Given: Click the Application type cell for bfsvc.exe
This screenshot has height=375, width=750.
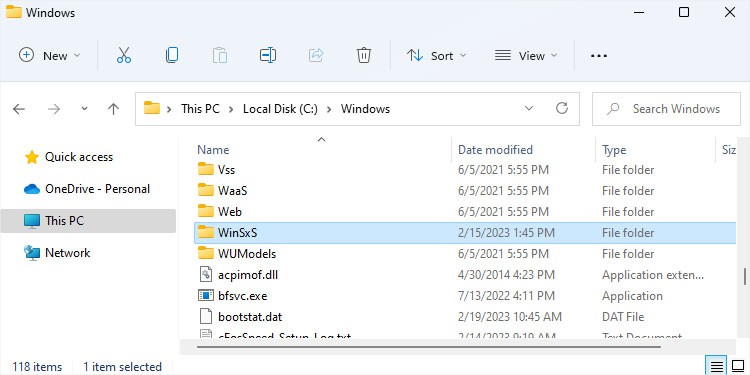Looking at the screenshot, I should [632, 296].
